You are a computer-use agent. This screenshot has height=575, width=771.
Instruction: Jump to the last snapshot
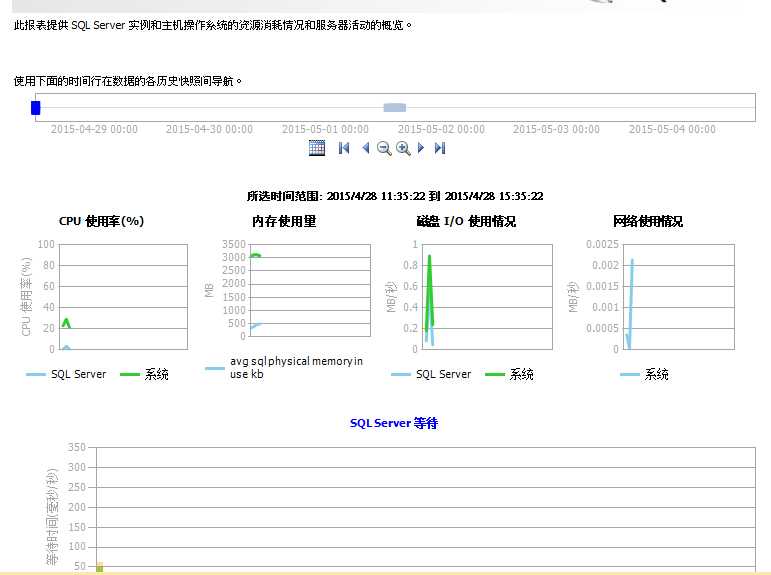[440, 148]
